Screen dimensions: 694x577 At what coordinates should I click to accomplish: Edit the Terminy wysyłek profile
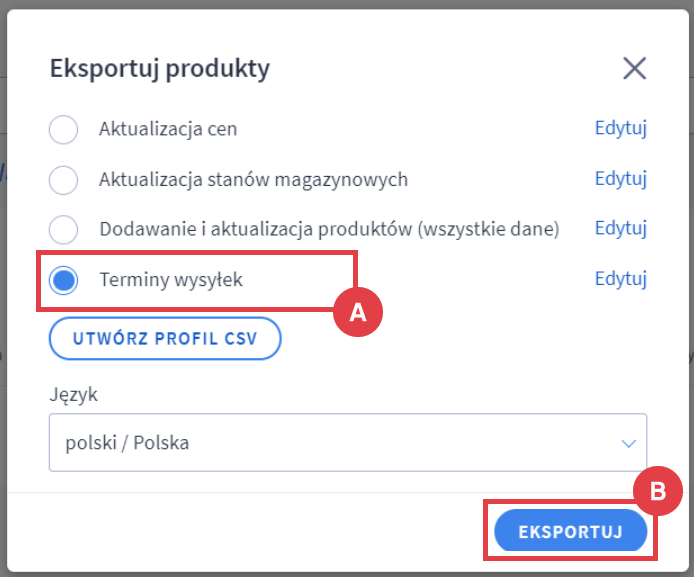click(x=621, y=279)
